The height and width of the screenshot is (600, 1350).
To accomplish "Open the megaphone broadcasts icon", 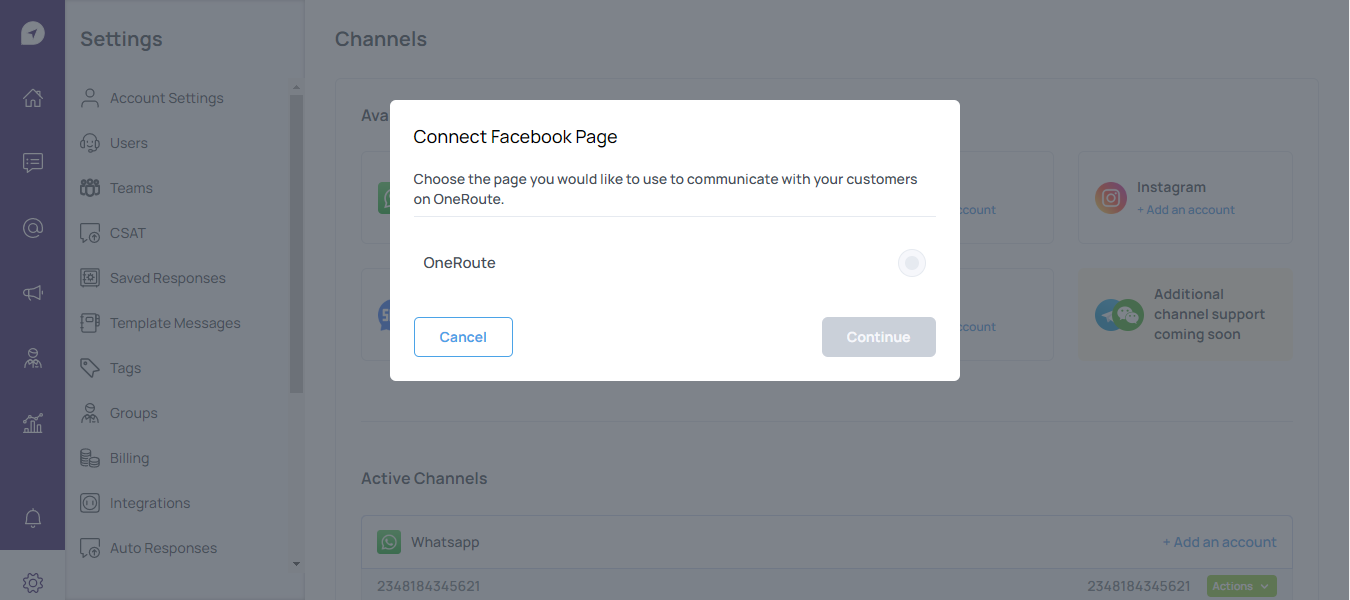I will point(33,293).
